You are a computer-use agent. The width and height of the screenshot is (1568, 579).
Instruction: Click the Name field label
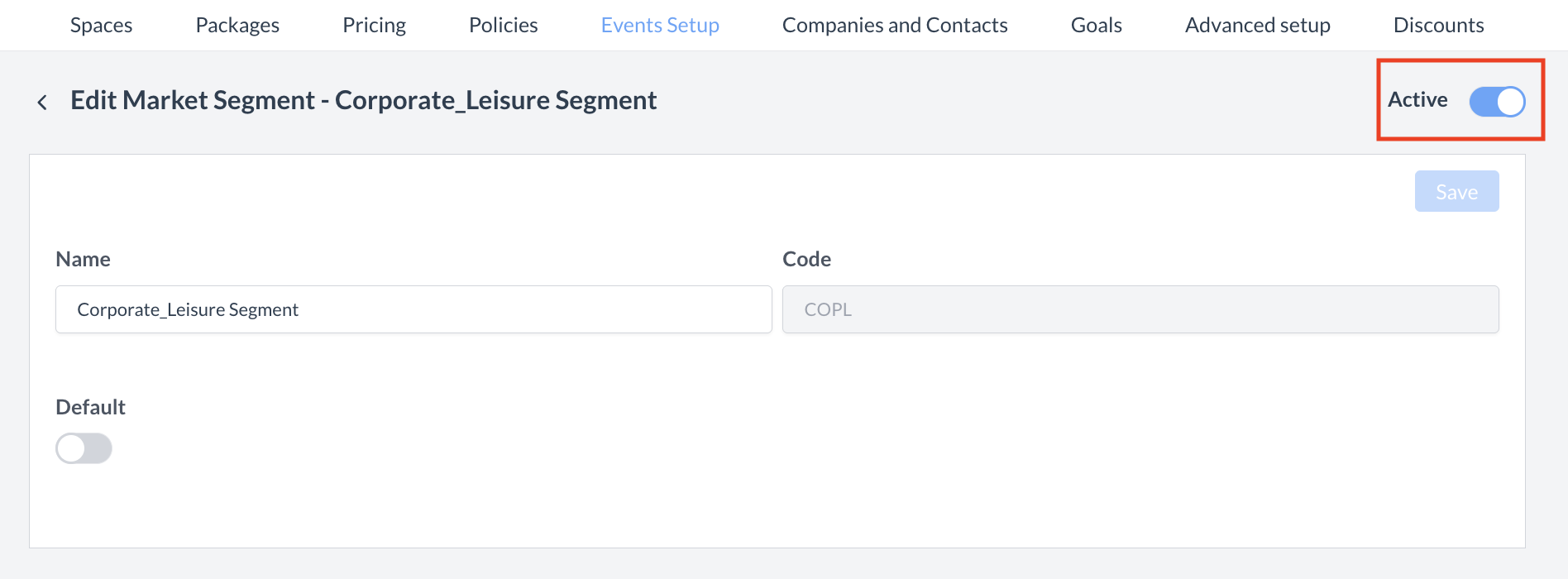(83, 258)
